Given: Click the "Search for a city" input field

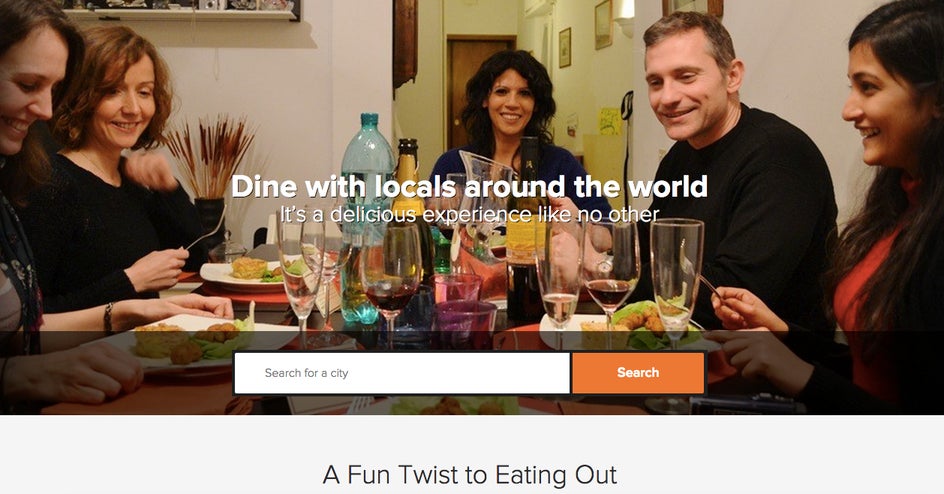Looking at the screenshot, I should click(x=402, y=373).
